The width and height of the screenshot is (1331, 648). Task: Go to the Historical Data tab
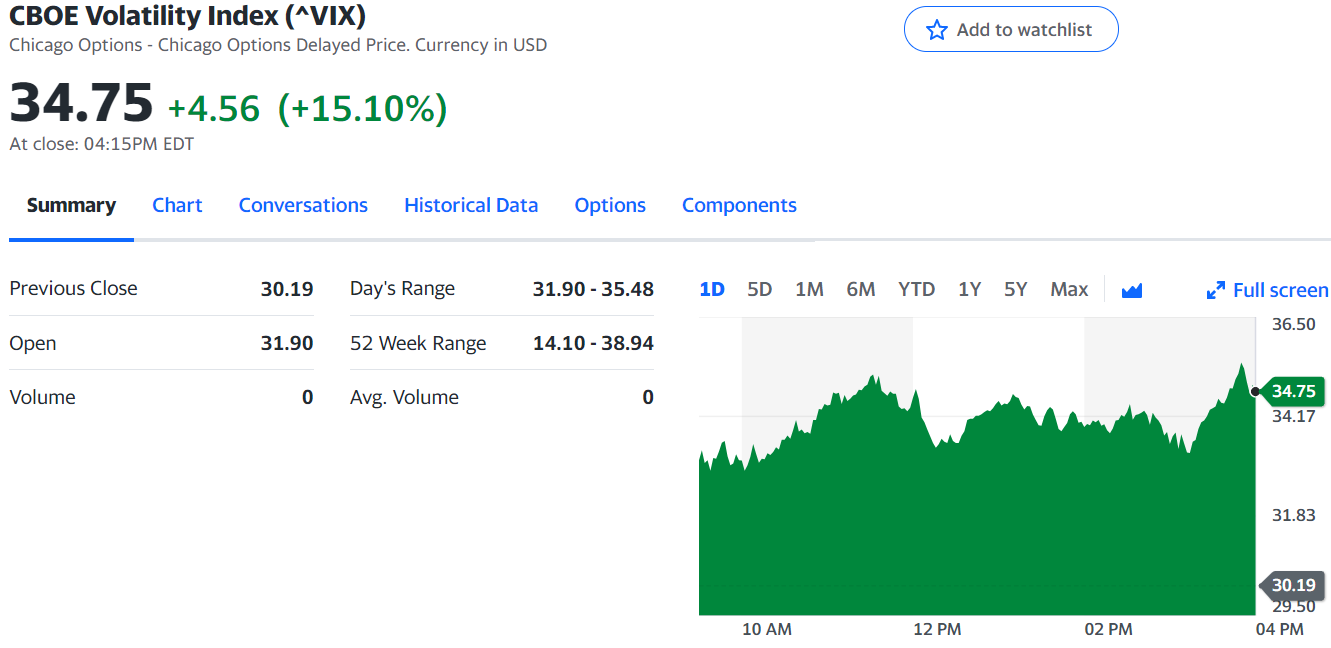(471, 205)
